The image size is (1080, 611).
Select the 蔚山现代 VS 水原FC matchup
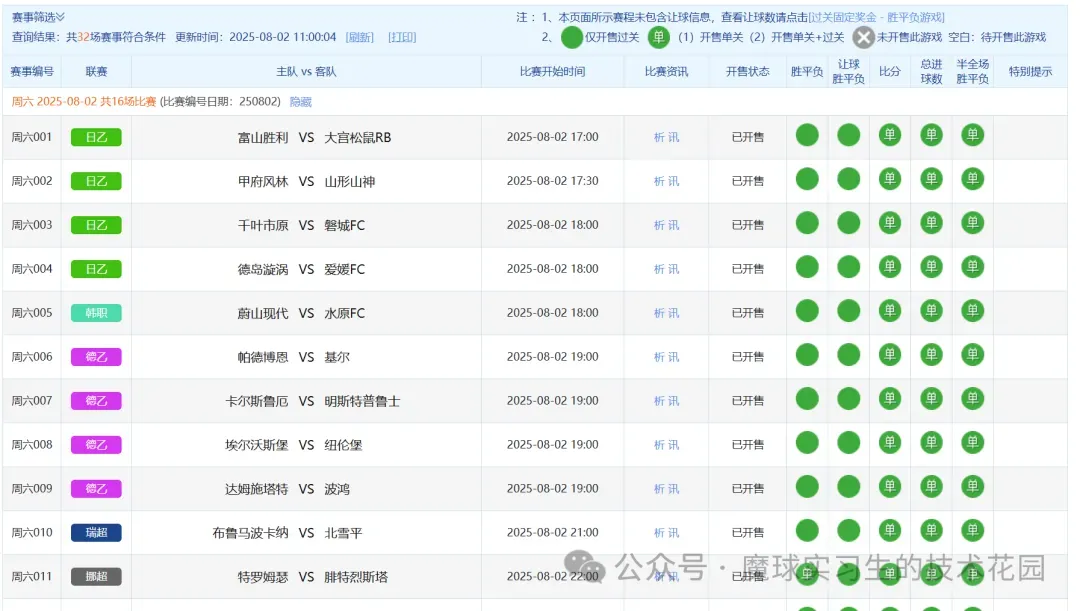[301, 313]
